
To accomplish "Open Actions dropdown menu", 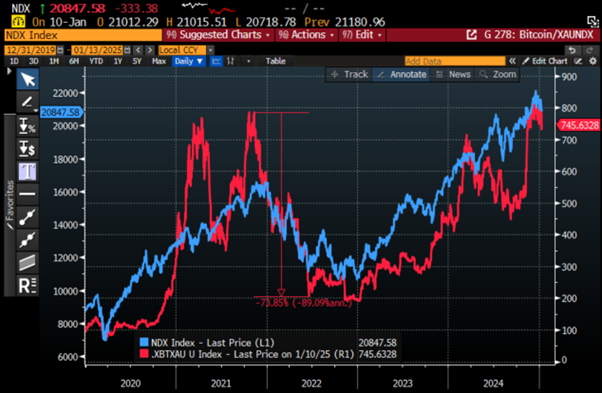I will (x=306, y=35).
